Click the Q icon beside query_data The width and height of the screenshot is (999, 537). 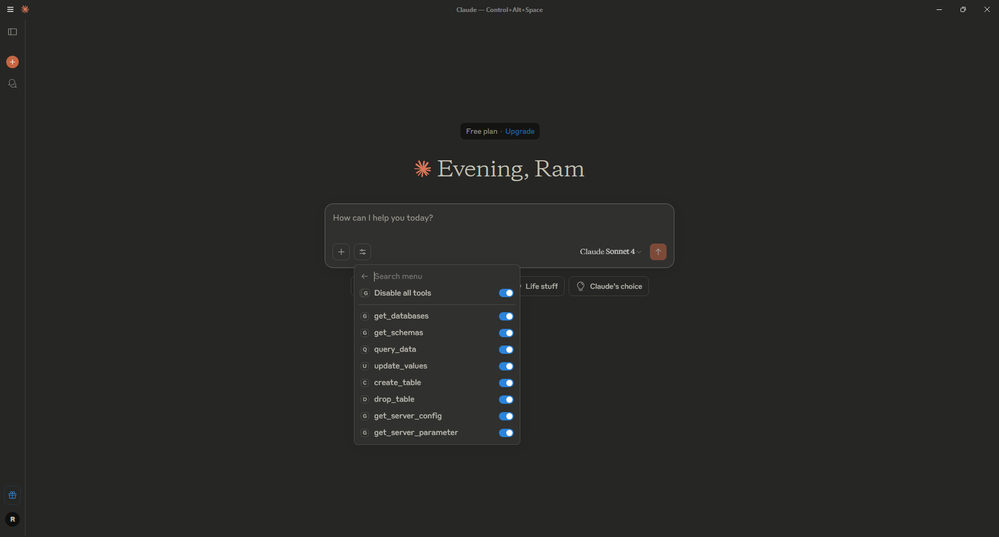pos(365,349)
